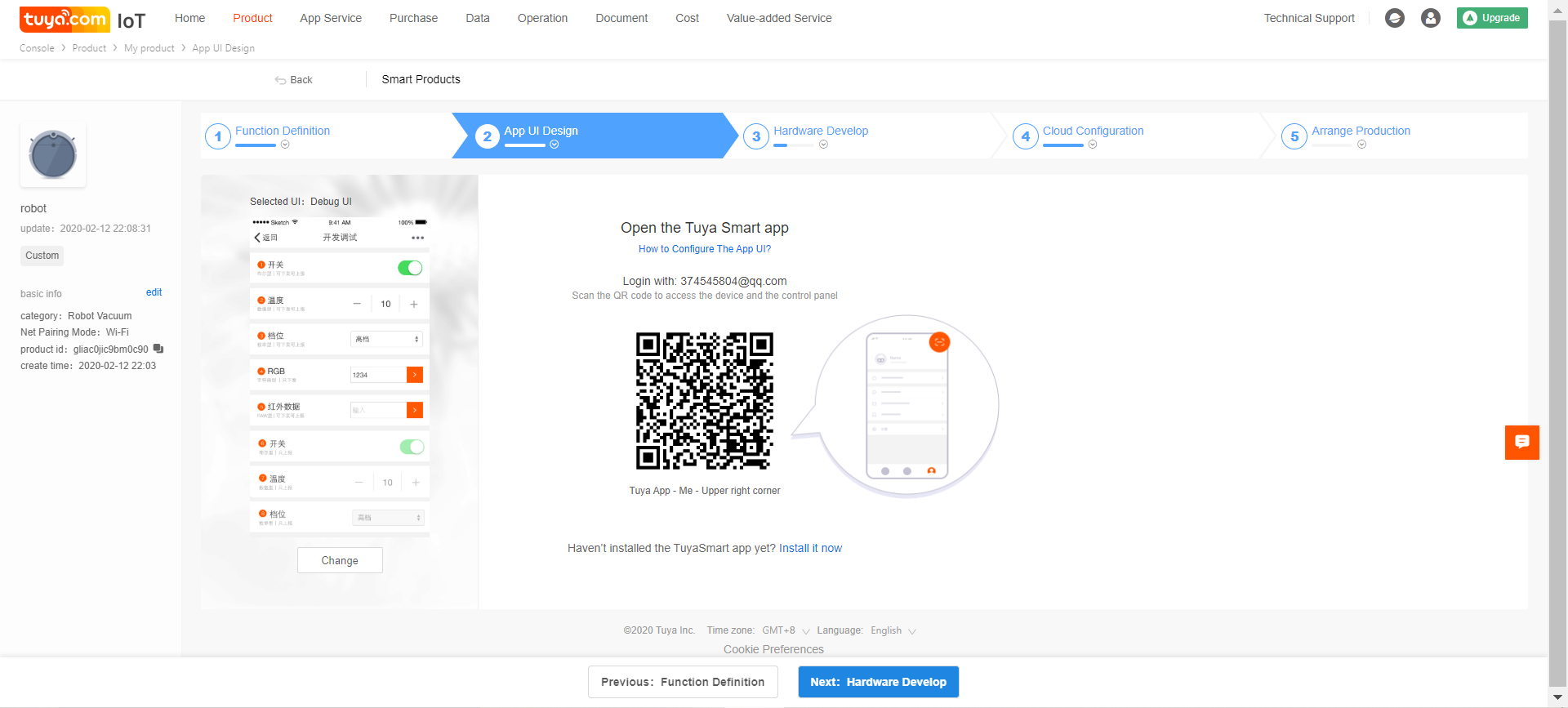Click the orange send arrow beside 红外数据
The width and height of the screenshot is (1568, 708).
tap(415, 410)
